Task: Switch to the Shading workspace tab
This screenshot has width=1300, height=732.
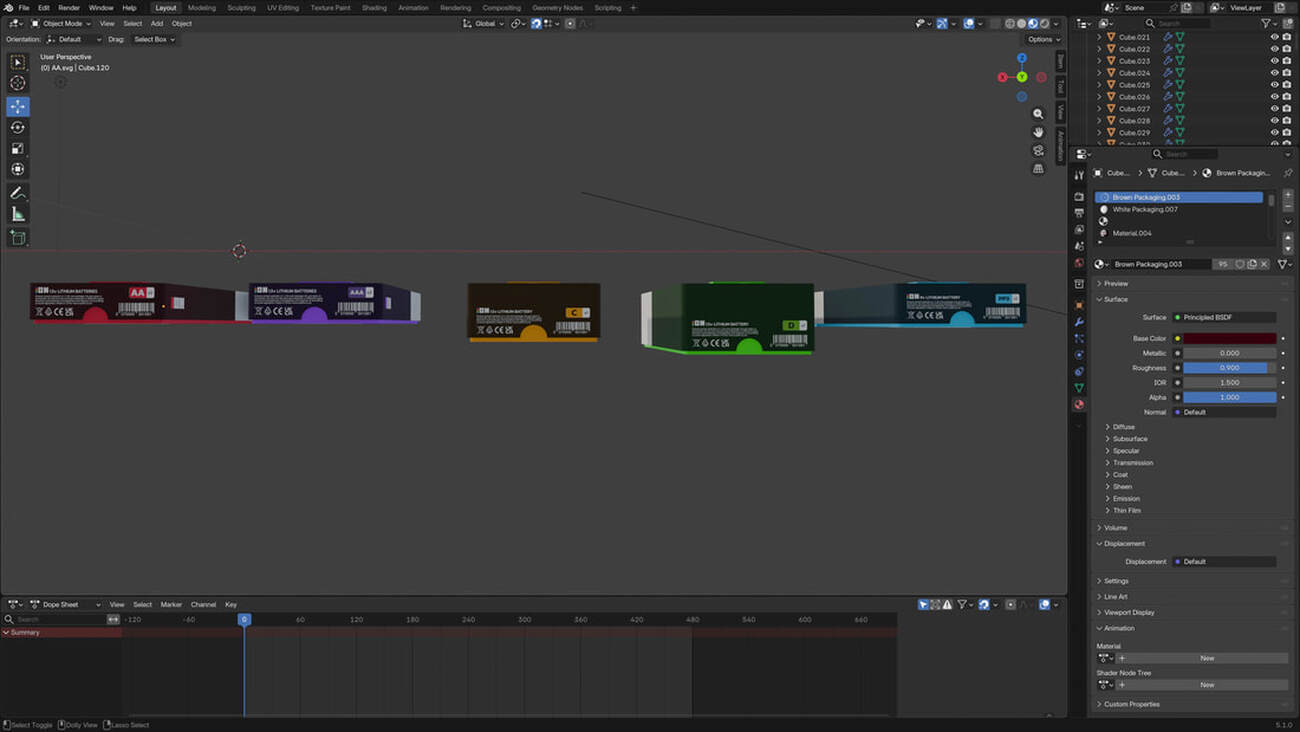Action: tap(374, 8)
